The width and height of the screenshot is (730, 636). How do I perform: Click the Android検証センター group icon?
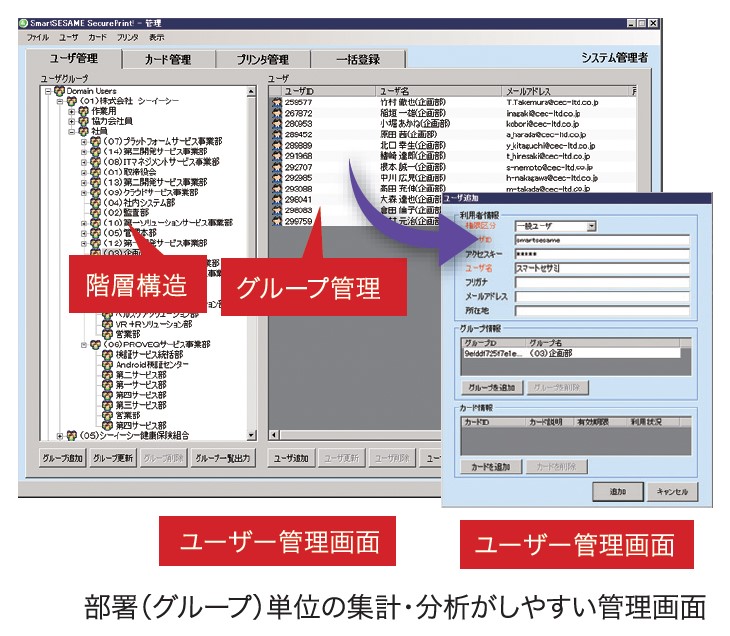coord(108,365)
